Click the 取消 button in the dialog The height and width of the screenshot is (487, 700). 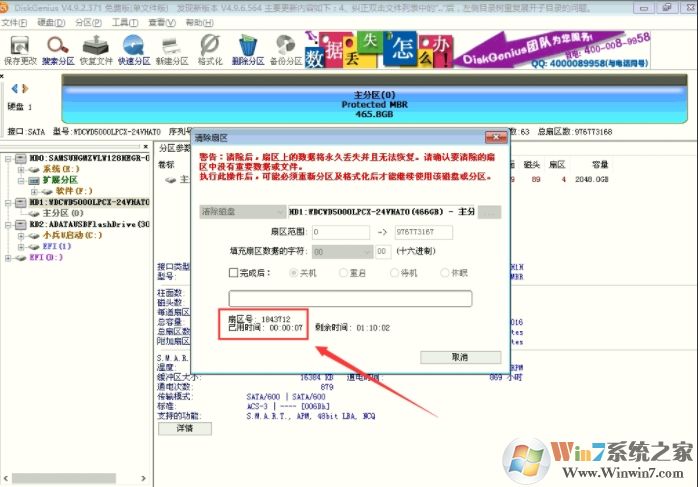[x=460, y=357]
